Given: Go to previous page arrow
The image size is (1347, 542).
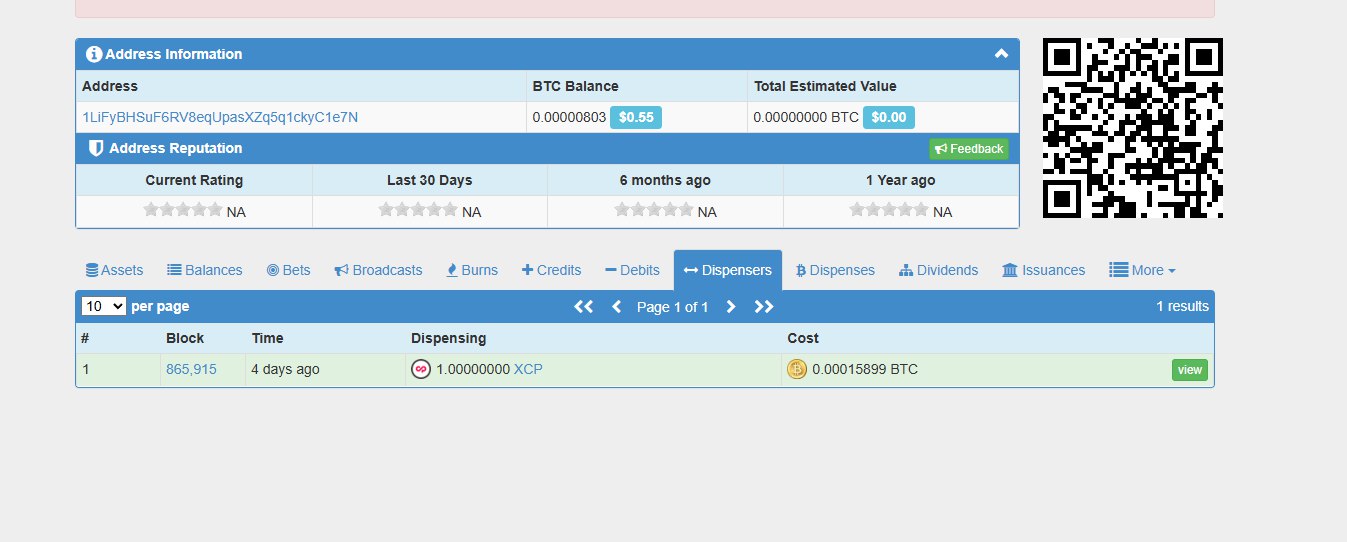Looking at the screenshot, I should coord(616,307).
